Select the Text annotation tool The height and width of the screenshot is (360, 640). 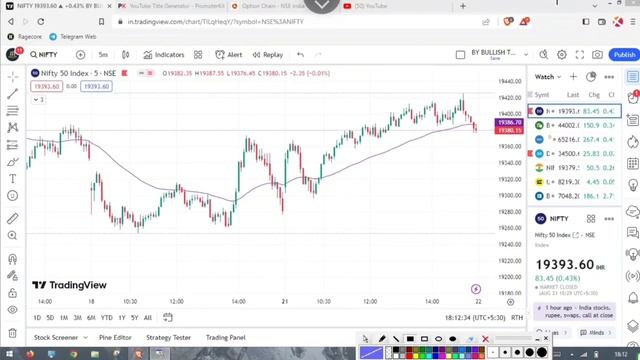click(x=13, y=179)
